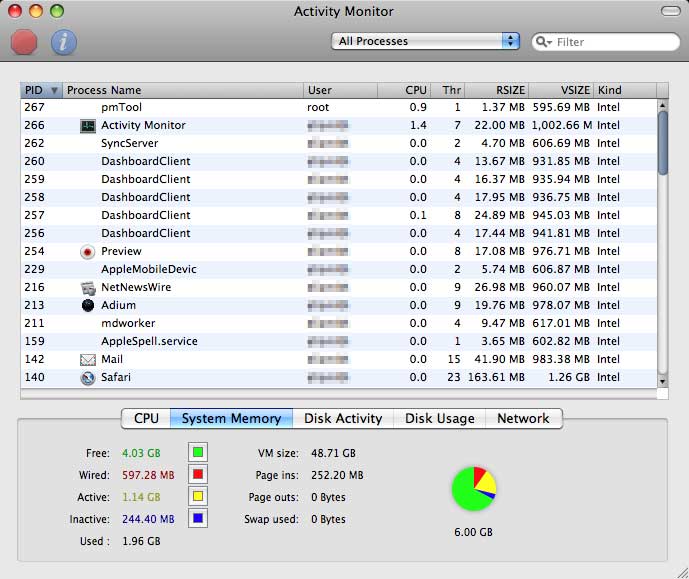Sort by CPU column header

pyautogui.click(x=404, y=90)
